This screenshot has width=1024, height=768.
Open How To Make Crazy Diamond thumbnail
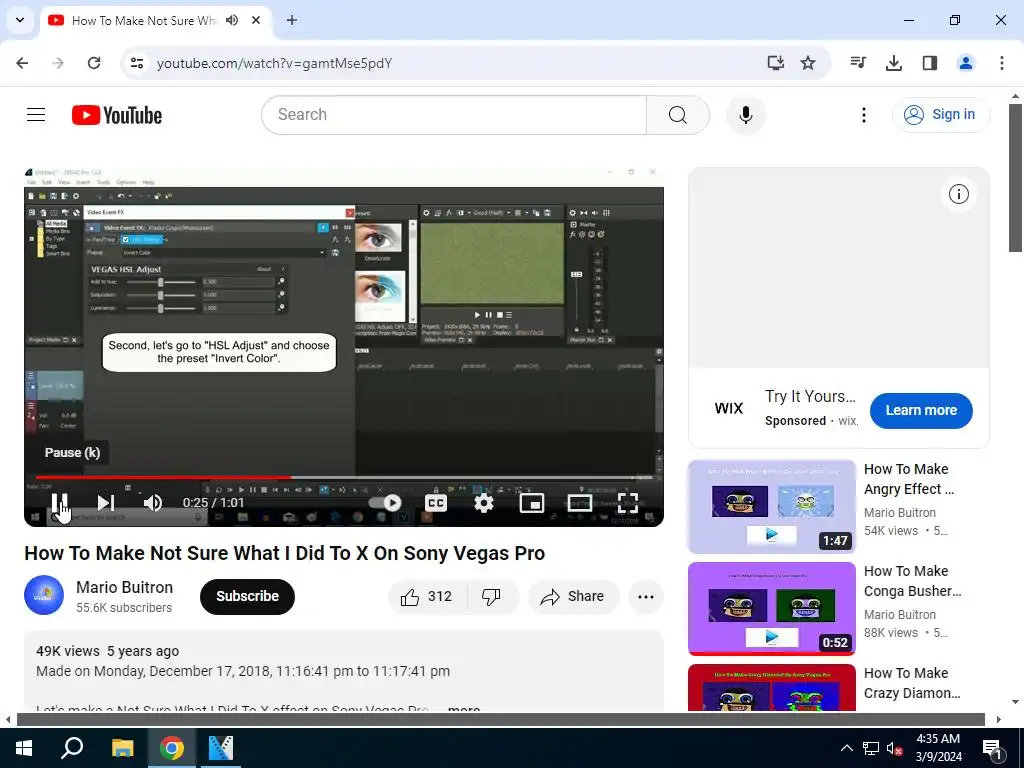(771, 687)
